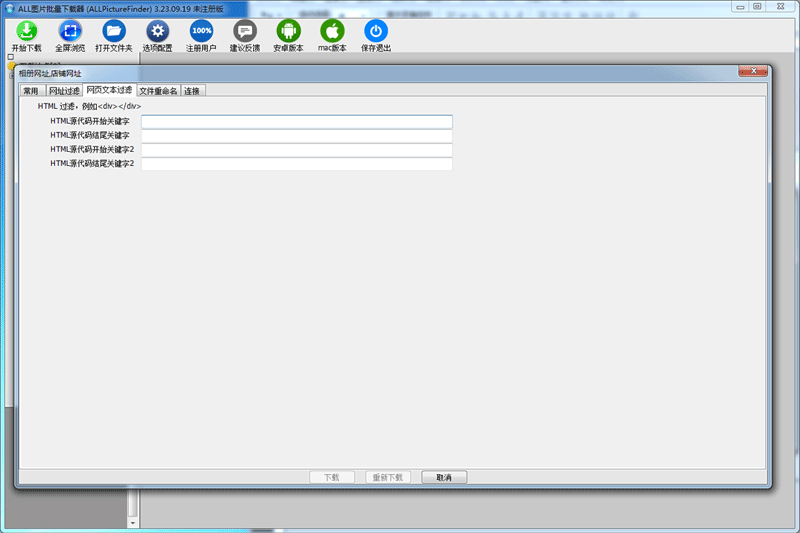Switch to the 连接 tab
This screenshot has width=800, height=533.
pyautogui.click(x=192, y=91)
